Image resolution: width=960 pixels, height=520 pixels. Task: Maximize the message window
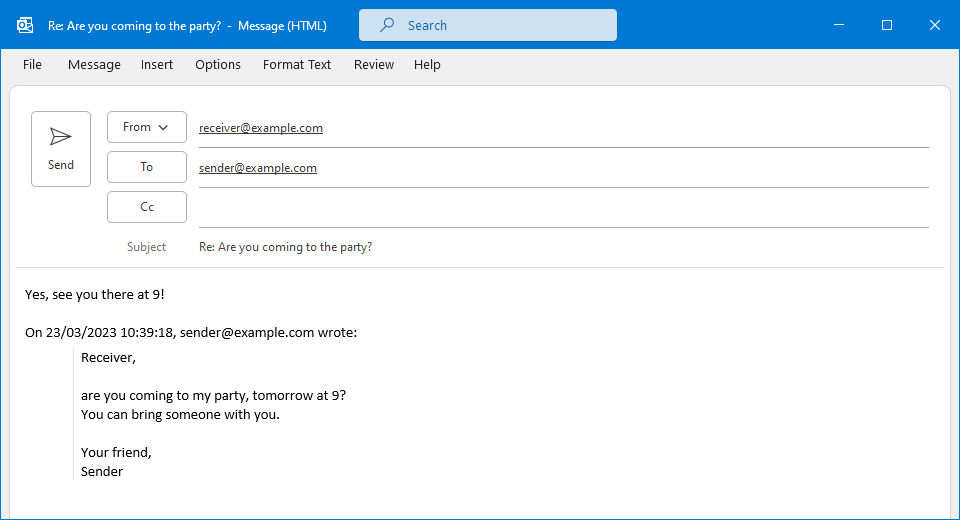click(887, 25)
